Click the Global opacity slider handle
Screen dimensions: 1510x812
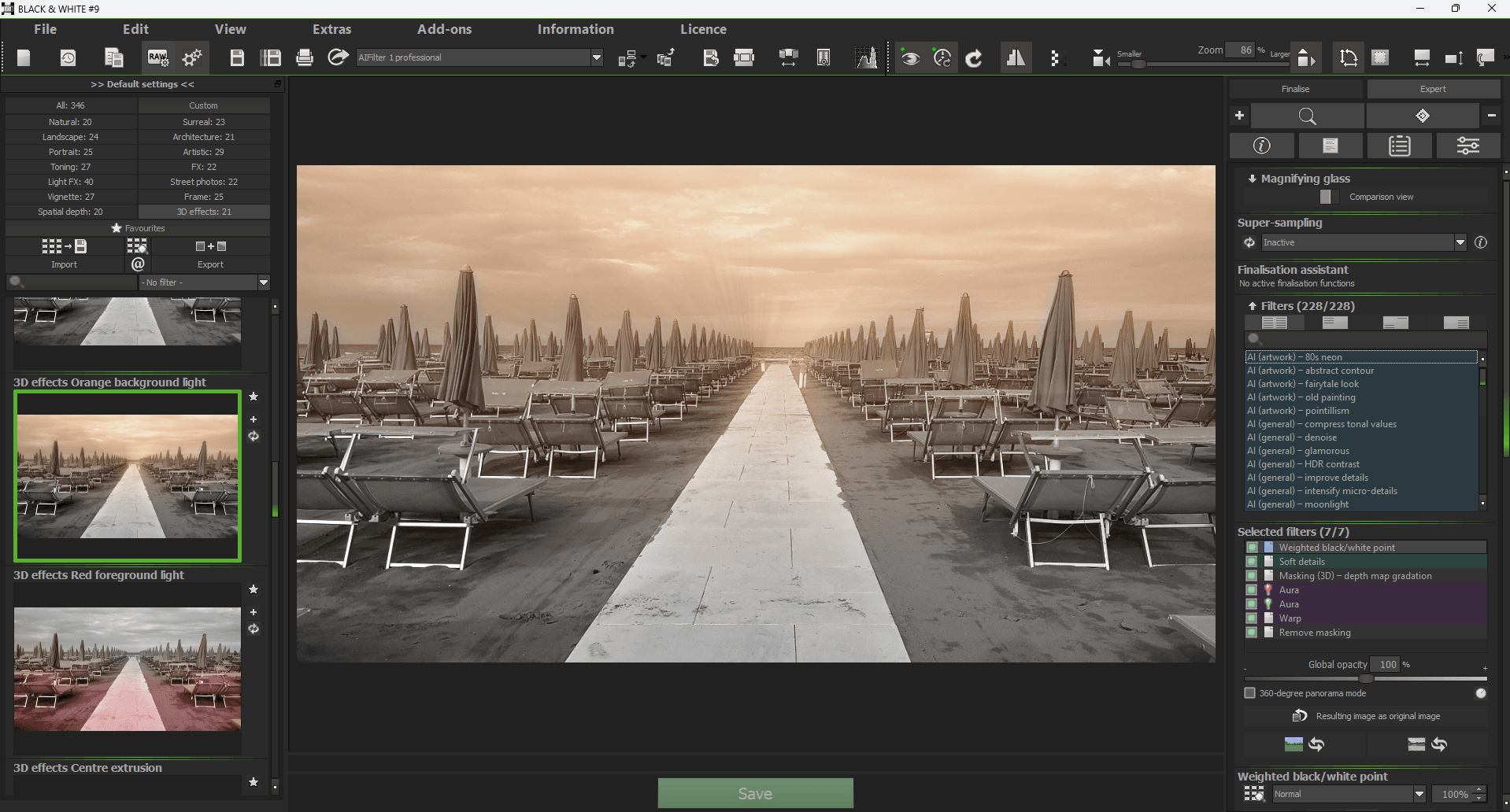(1366, 678)
